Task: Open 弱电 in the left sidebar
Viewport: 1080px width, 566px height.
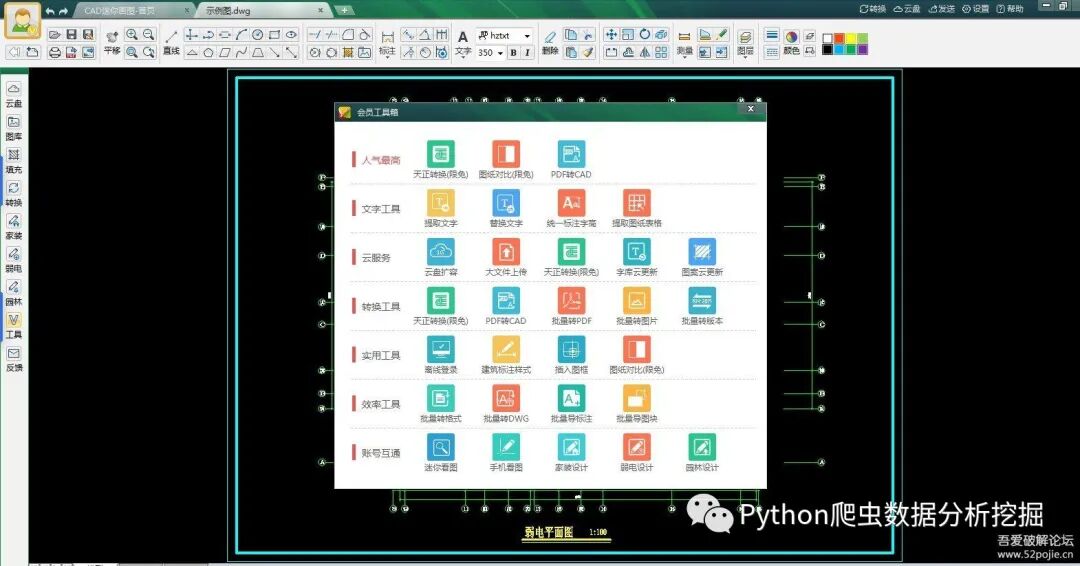Action: coord(14,260)
